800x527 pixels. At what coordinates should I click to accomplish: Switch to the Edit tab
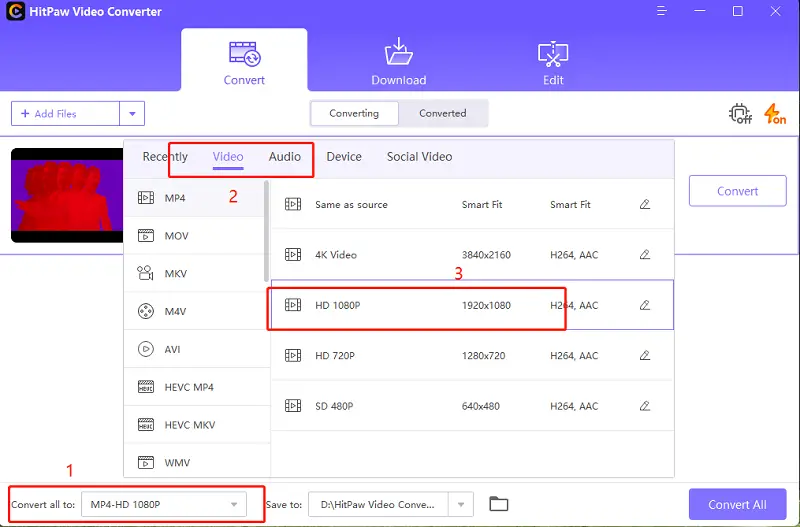553,61
